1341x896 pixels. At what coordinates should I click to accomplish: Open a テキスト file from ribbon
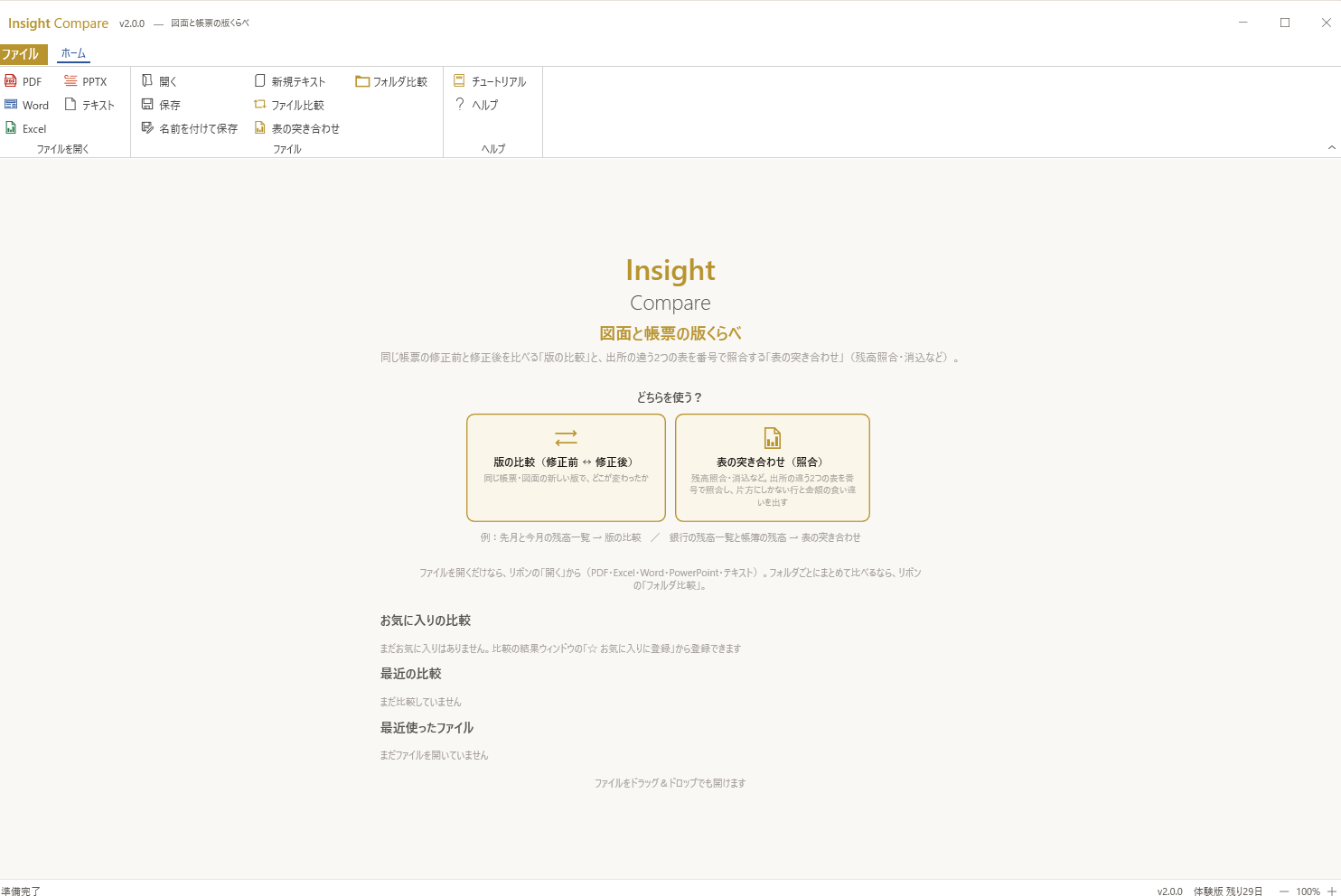(89, 105)
